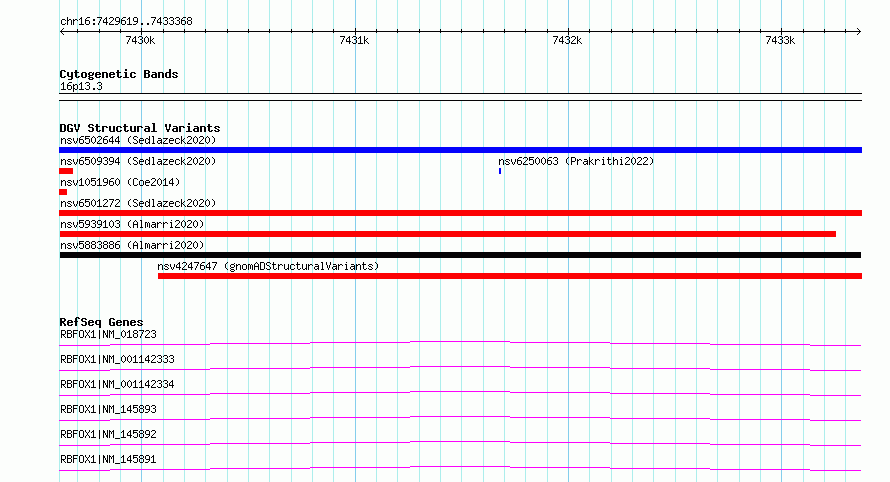
Task: Open the nsv6250063 (Prakrithi2022) label
Action: (x=576, y=161)
